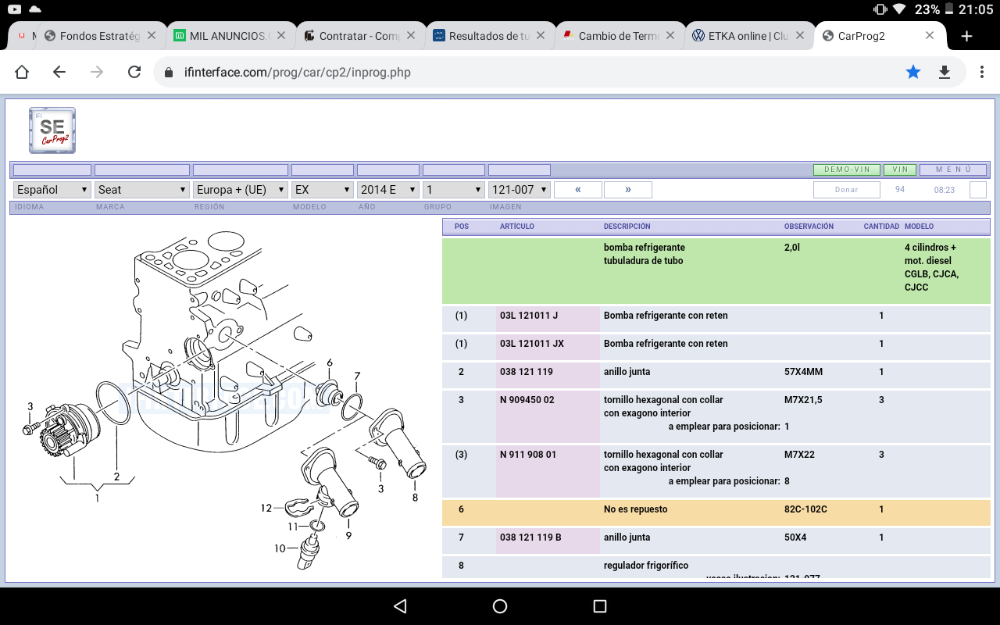Open the group dropdown showing 1

coord(453,189)
